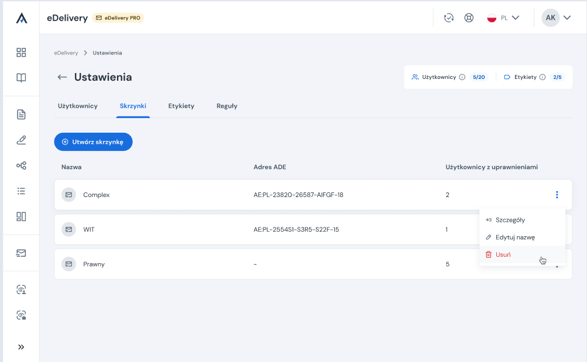Open the dashboard grid icon in sidebar
This screenshot has width=587, height=362.
(21, 52)
